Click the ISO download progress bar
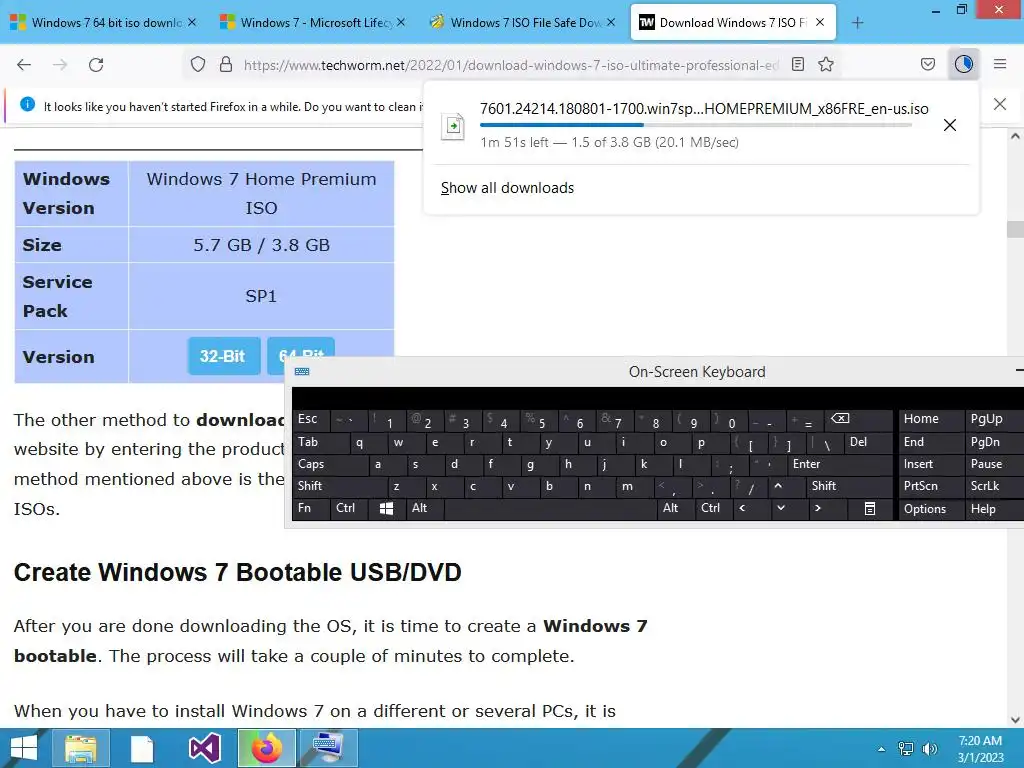 (696, 125)
